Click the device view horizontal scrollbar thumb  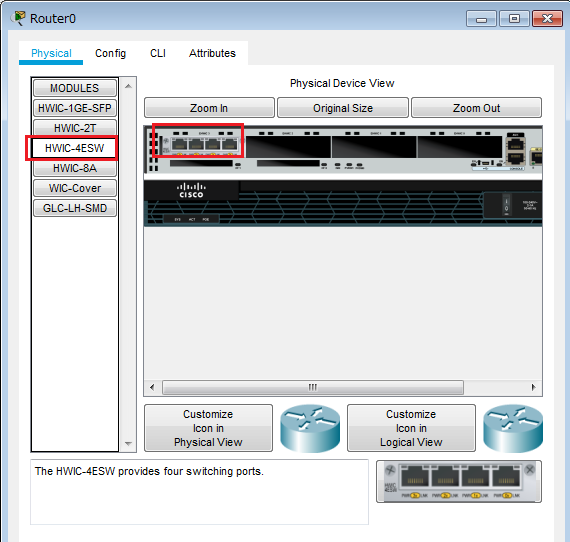[313, 387]
